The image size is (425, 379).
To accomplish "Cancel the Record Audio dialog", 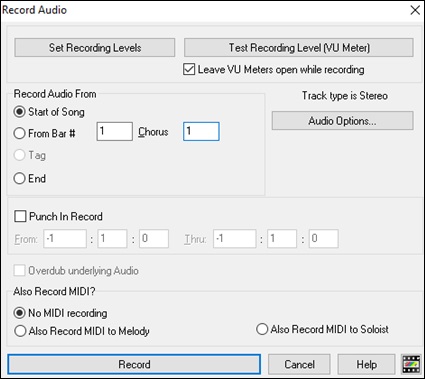I will tap(299, 364).
